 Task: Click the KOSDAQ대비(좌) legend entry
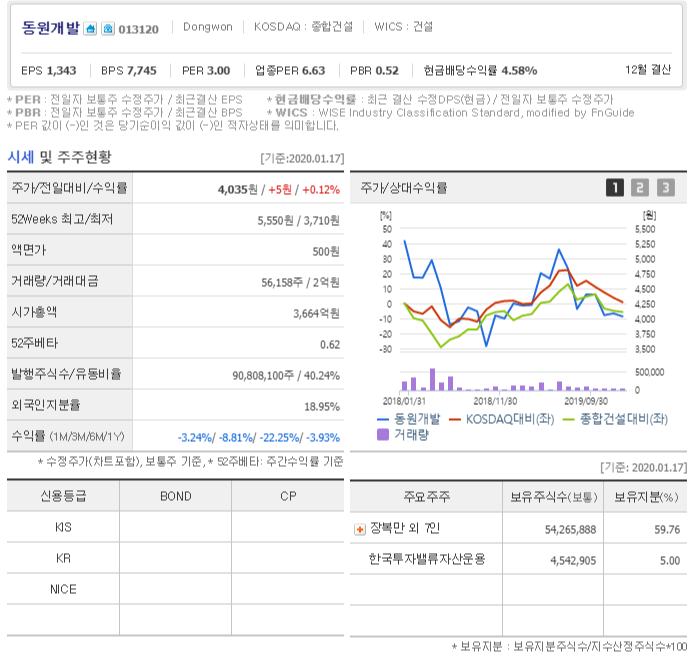[502, 419]
